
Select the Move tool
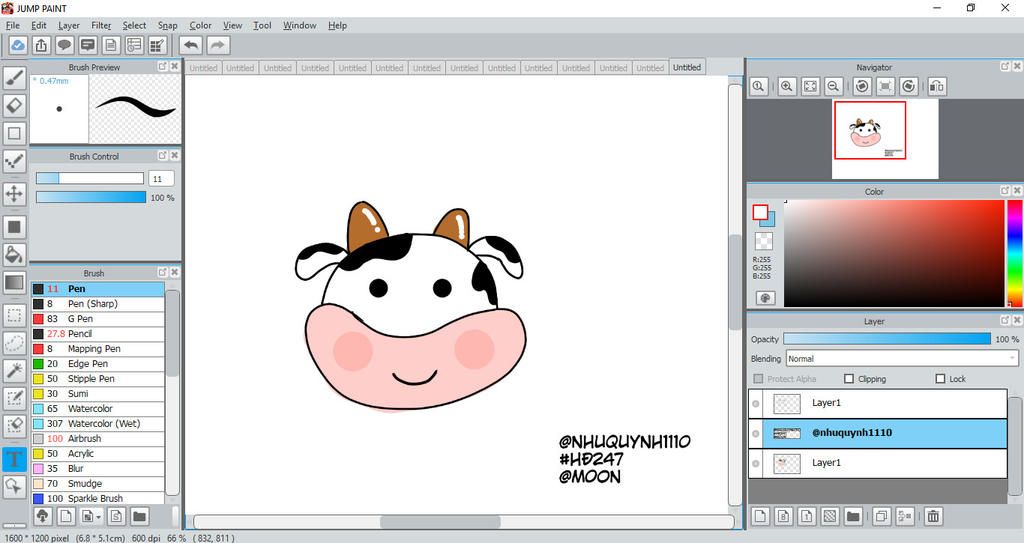coord(14,194)
